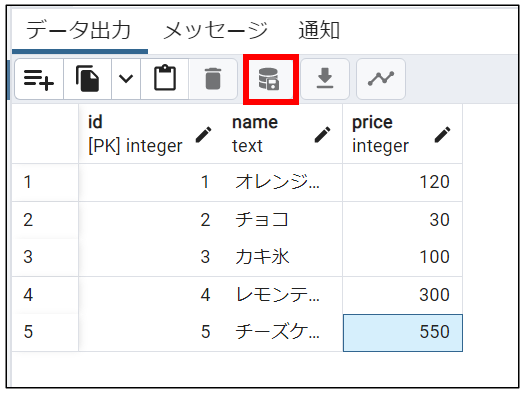Select row number 2 header
Viewport: 526px width, 394px height.
45,220
